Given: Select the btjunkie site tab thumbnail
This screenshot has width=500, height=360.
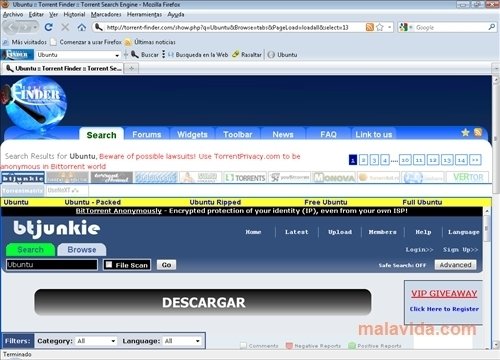Looking at the screenshot, I should click(23, 178).
